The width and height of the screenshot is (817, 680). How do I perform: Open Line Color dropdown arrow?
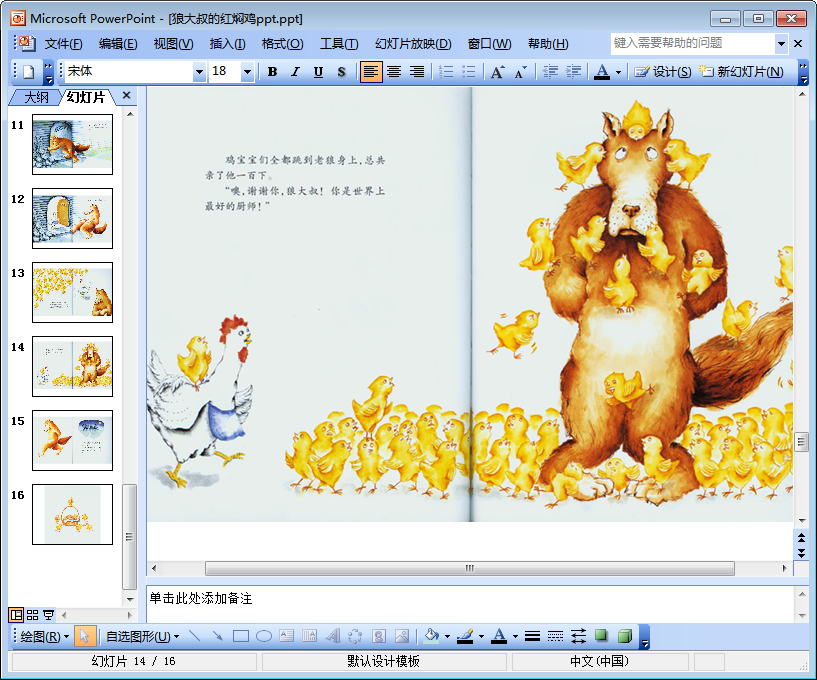point(481,636)
